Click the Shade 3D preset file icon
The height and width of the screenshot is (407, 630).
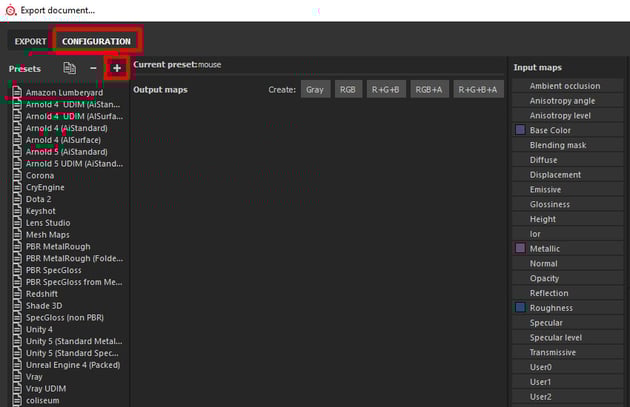(17, 306)
